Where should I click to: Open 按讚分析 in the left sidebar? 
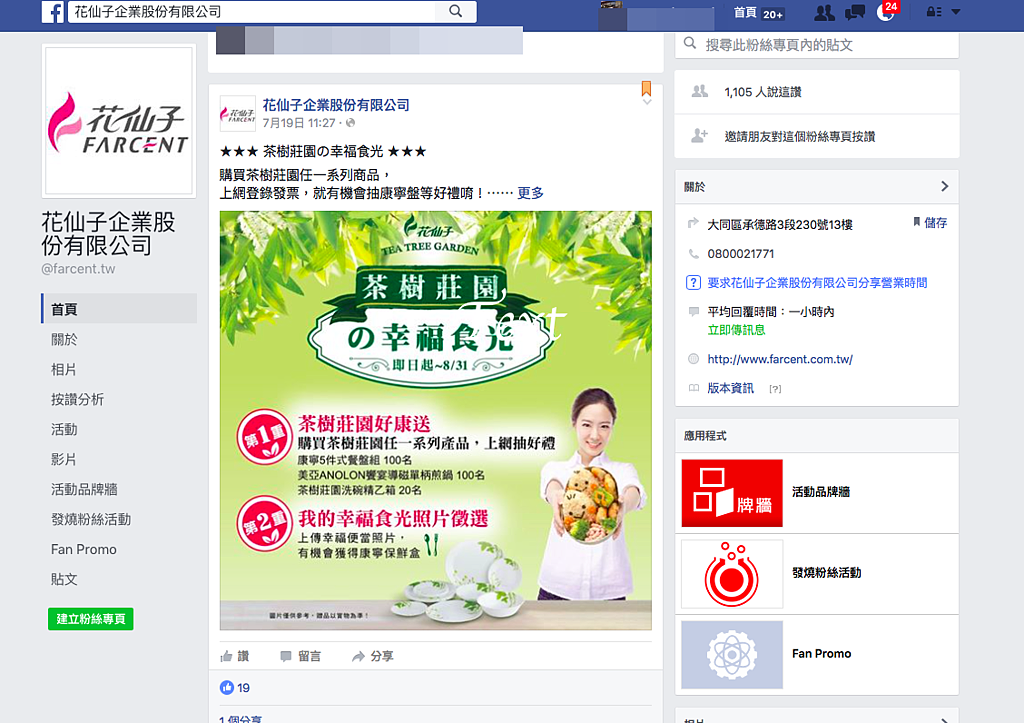(x=78, y=400)
